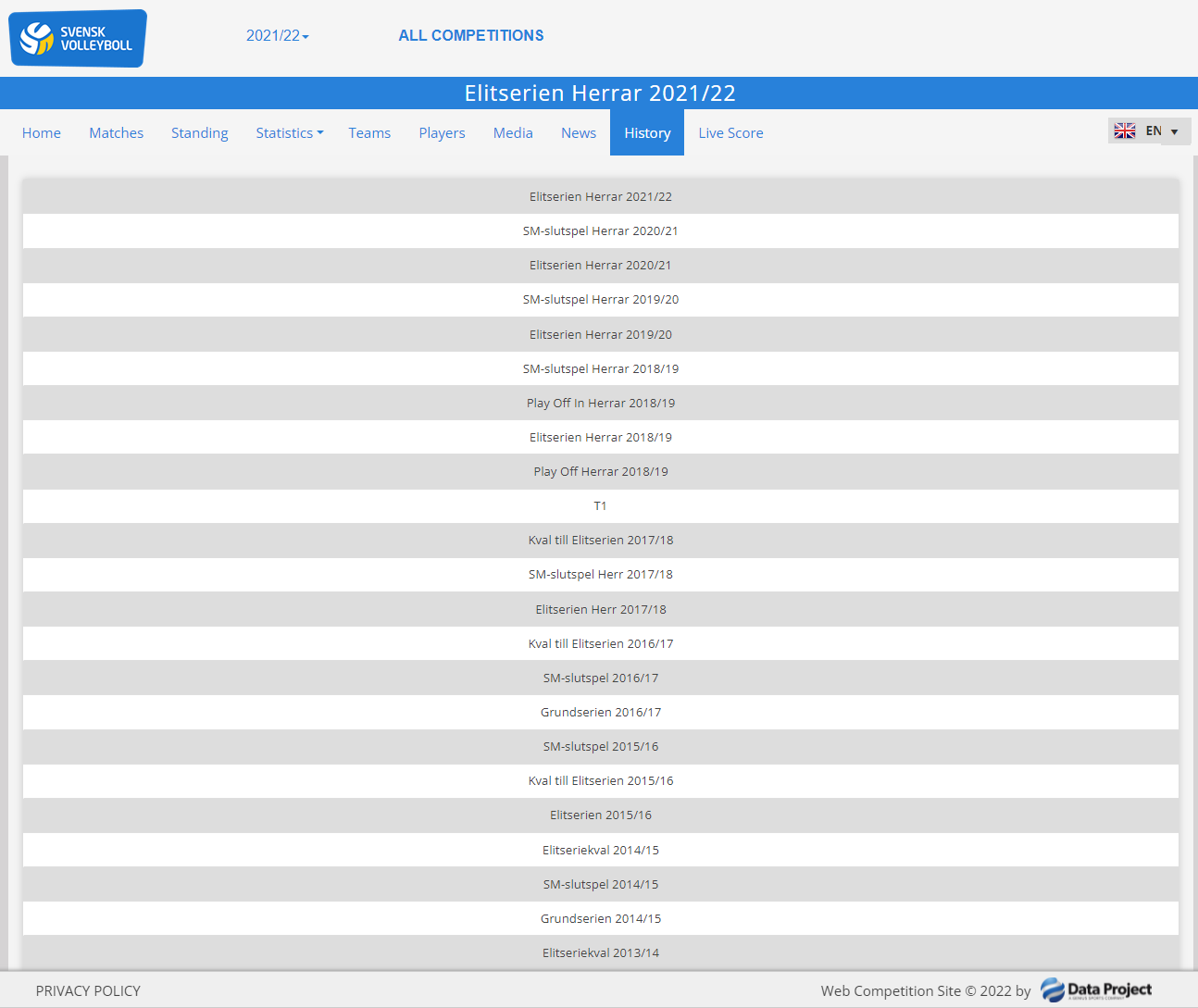Viewport: 1198px width, 1008px height.
Task: Open Elitserien Herr 2017/18 row
Action: coord(601,609)
